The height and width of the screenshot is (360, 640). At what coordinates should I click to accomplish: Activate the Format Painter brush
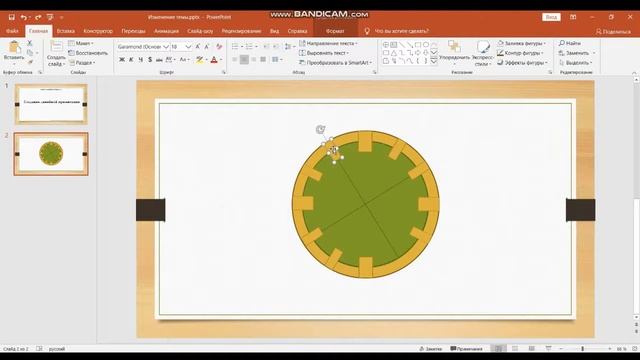(30, 62)
